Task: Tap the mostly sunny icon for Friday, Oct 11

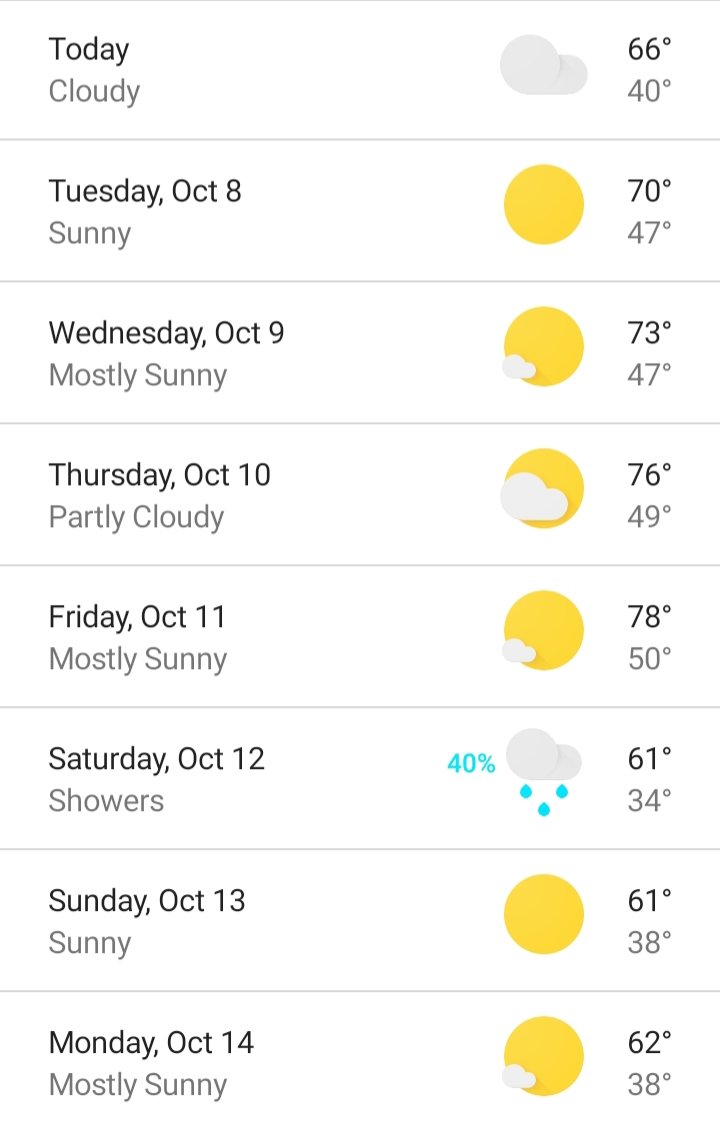Action: [x=543, y=631]
